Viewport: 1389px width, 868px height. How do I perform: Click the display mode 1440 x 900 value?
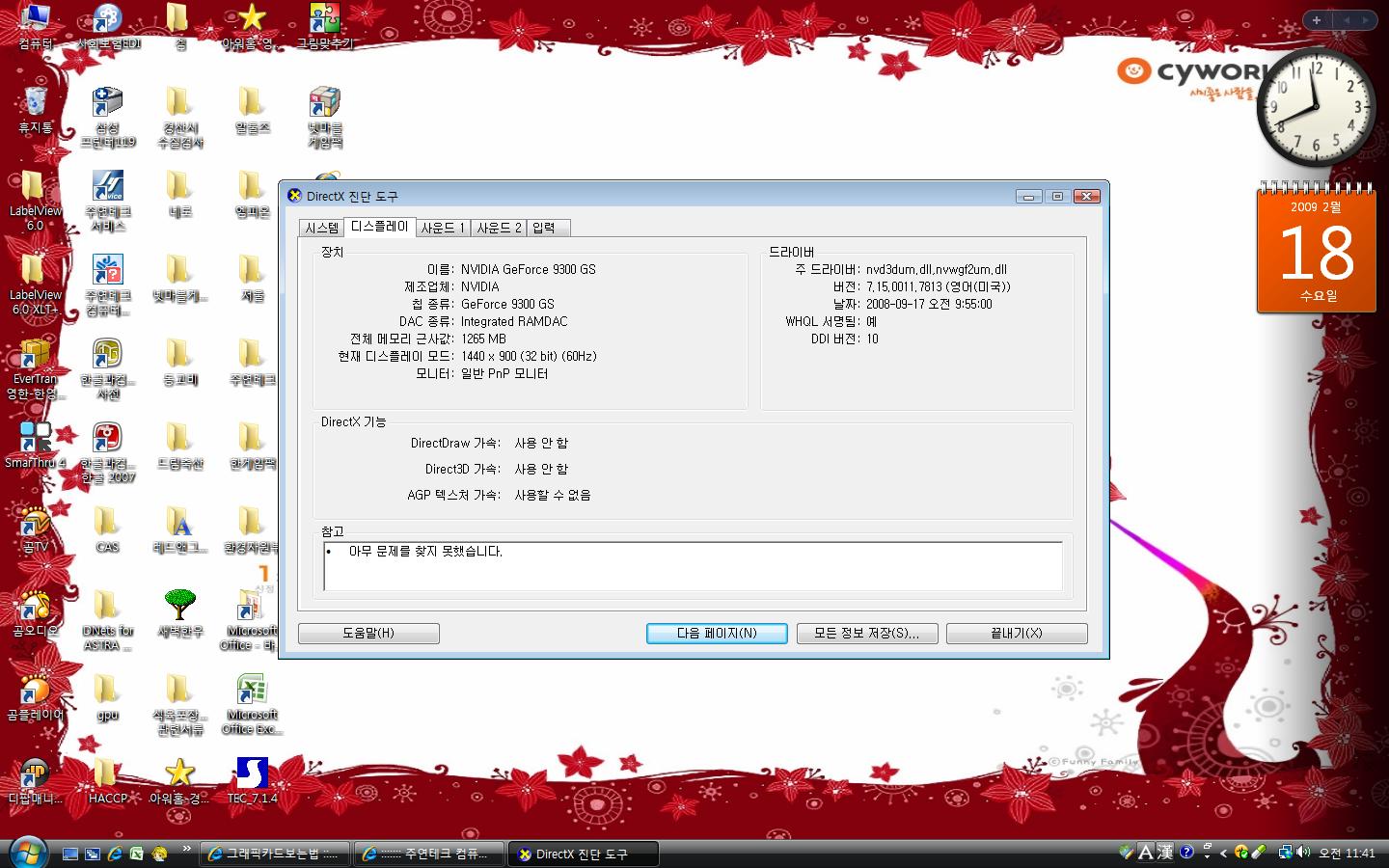pos(529,356)
